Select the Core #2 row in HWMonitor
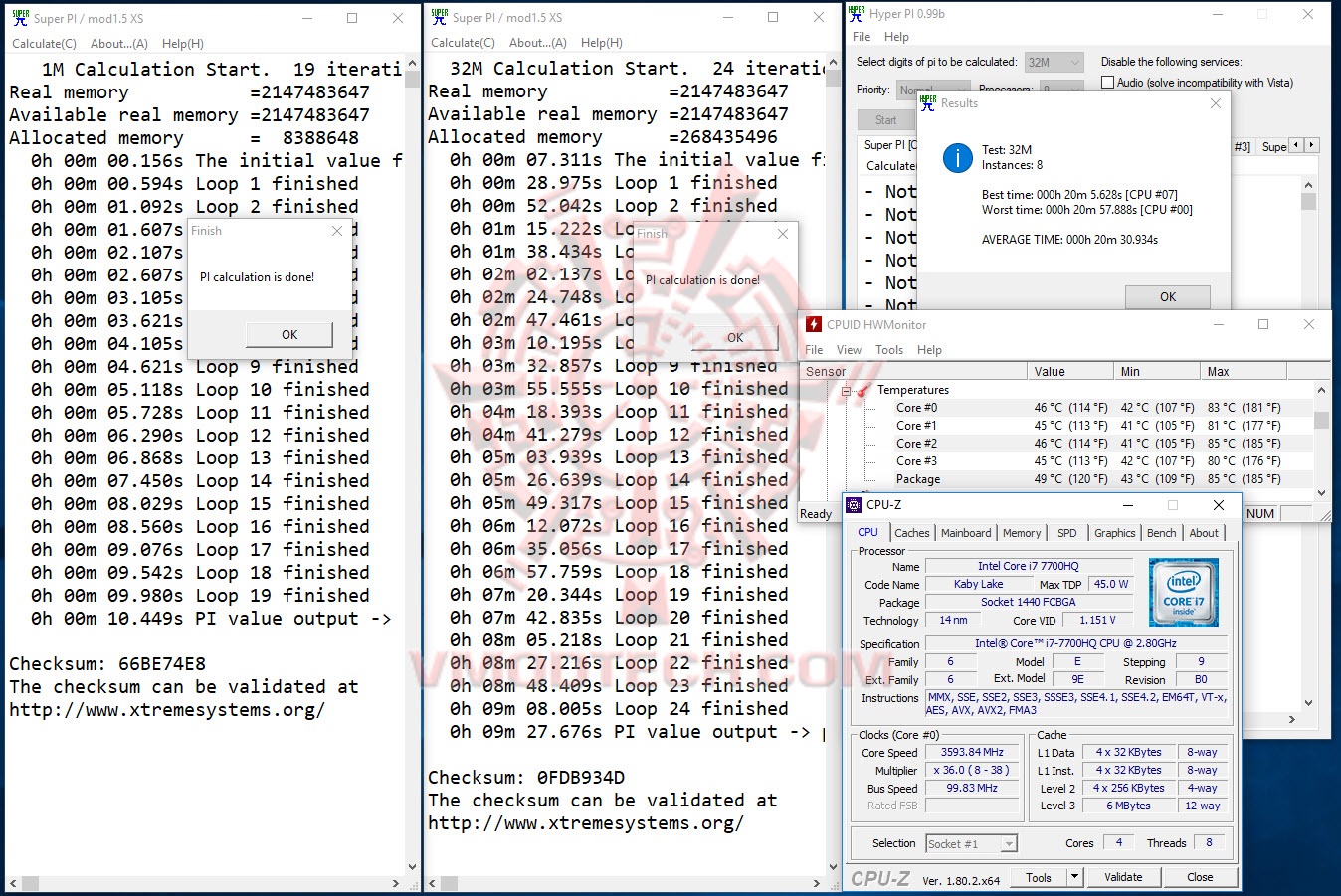 [x=1057, y=444]
